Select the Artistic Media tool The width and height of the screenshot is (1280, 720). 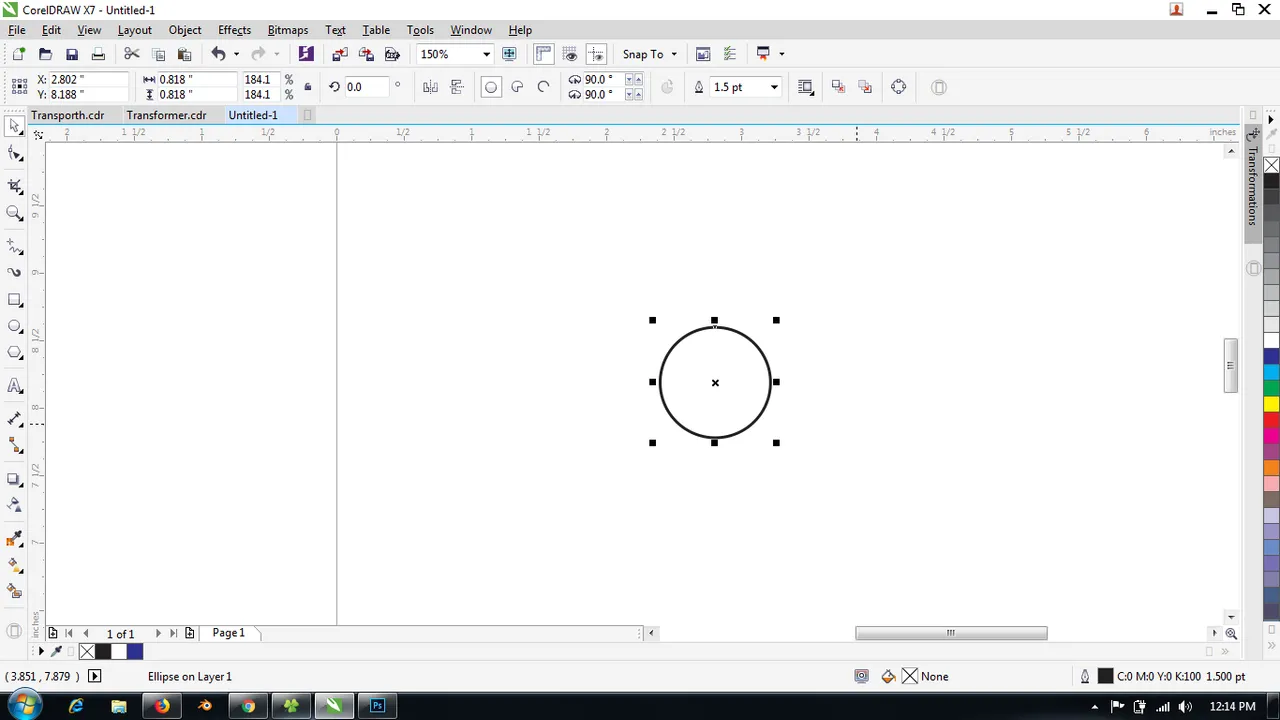14,272
